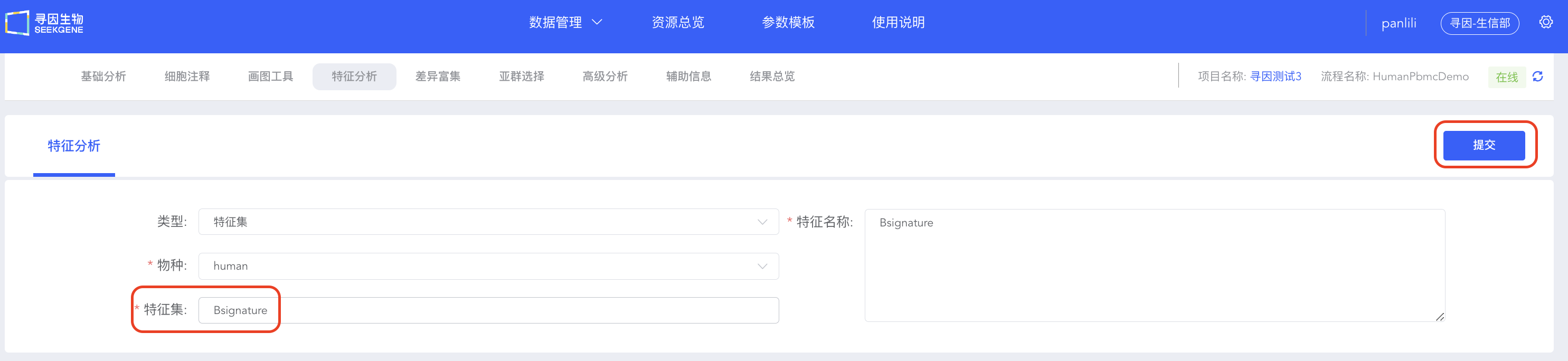The image size is (1568, 361).
Task: Open the settings gear icon
Action: [1545, 23]
